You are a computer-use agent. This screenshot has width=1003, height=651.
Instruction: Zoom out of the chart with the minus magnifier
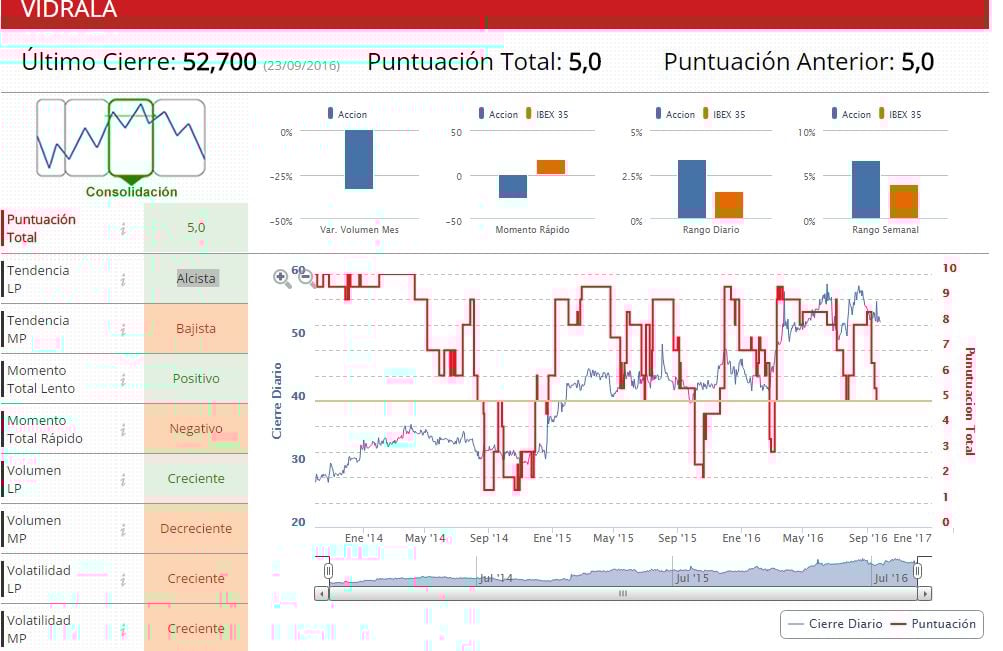[x=307, y=278]
